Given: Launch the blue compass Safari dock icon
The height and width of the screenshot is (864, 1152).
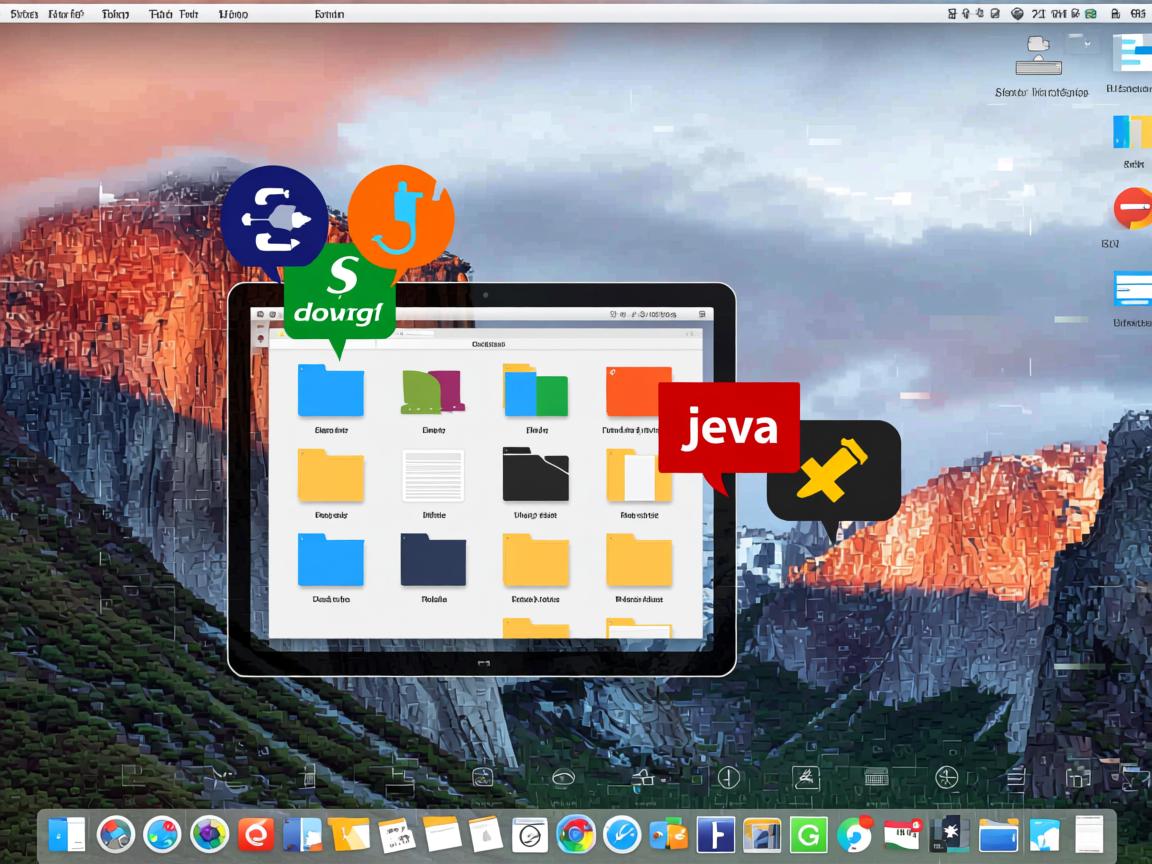Looking at the screenshot, I should (621, 834).
